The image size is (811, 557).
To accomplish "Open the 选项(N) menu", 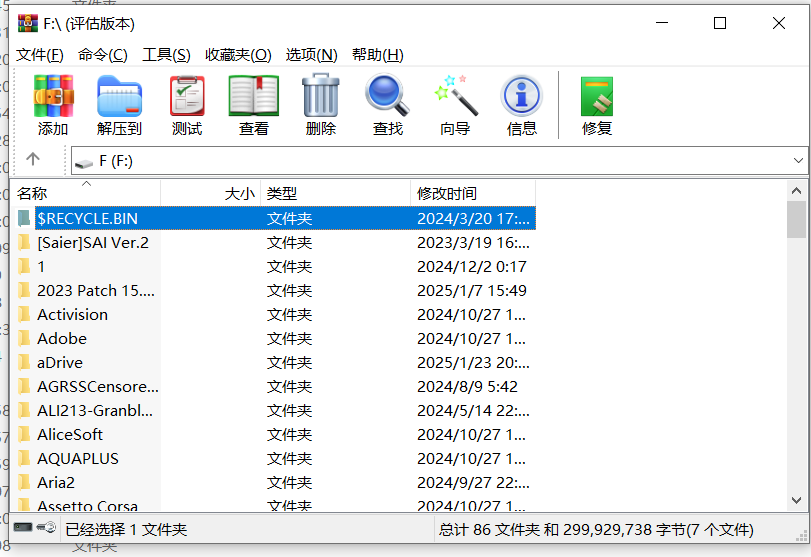I will tap(311, 55).
